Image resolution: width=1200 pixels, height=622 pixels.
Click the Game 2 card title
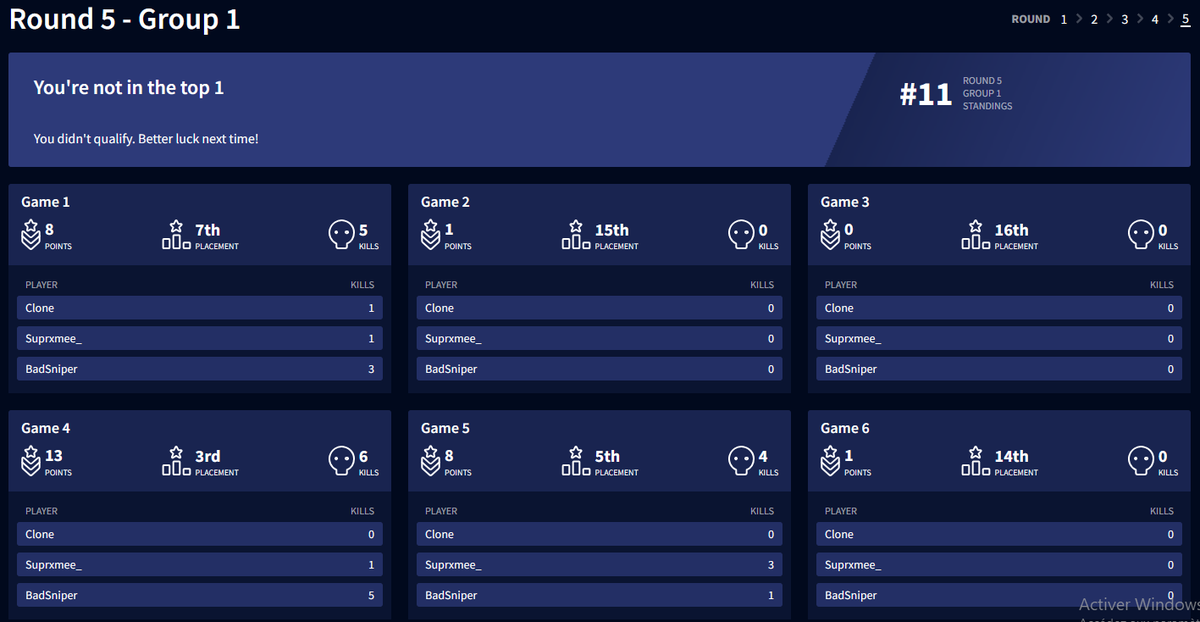pos(446,202)
